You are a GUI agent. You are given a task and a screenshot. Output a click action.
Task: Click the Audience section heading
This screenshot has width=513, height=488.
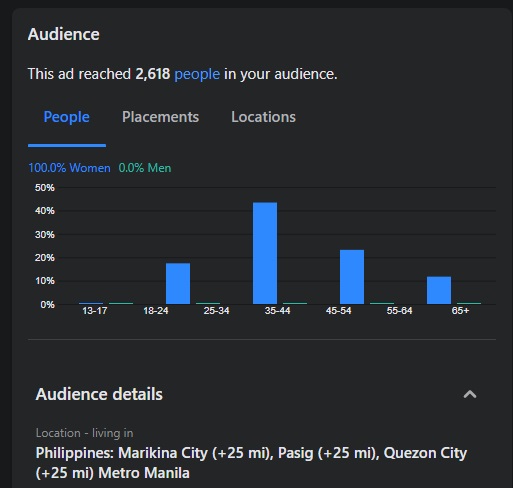click(64, 34)
